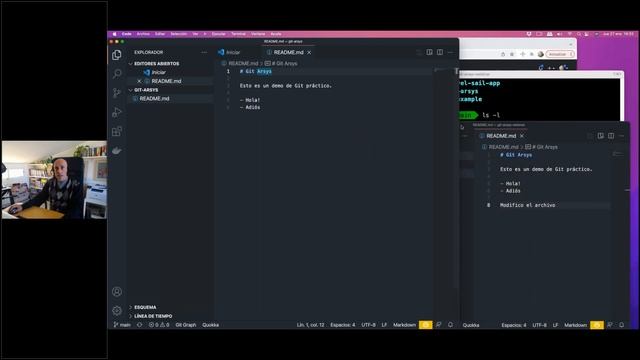Open the Archivo menu in the menu bar
The height and width of the screenshot is (360, 640).
click(143, 34)
